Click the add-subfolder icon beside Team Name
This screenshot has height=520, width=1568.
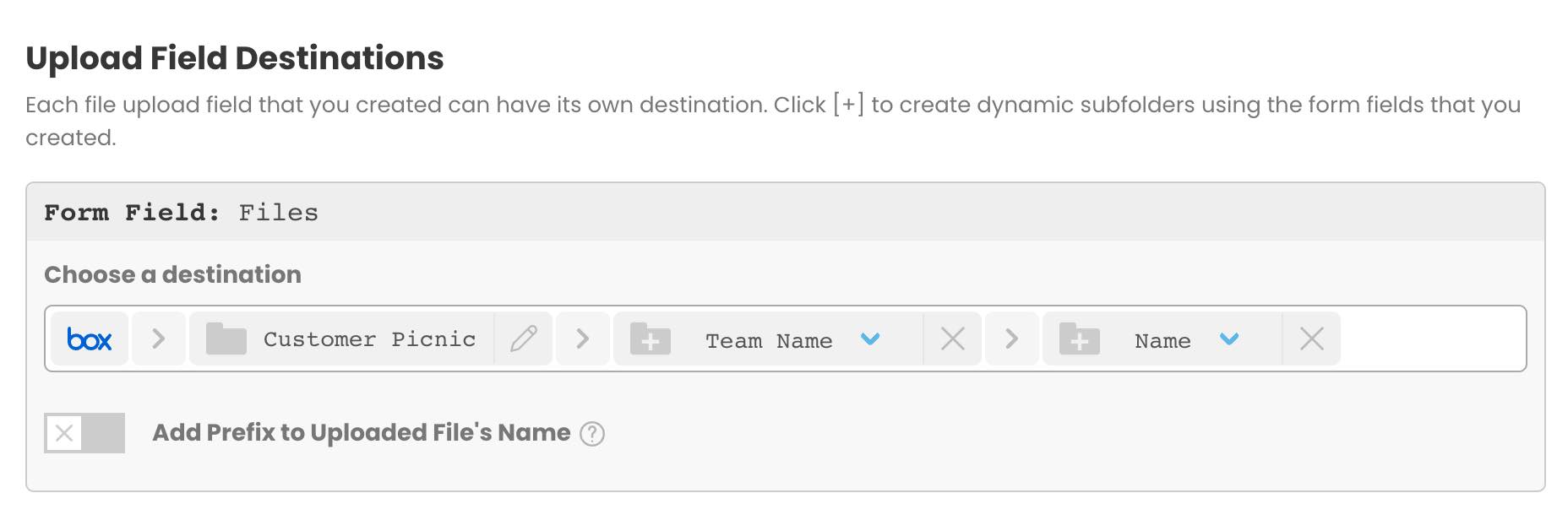coord(651,339)
